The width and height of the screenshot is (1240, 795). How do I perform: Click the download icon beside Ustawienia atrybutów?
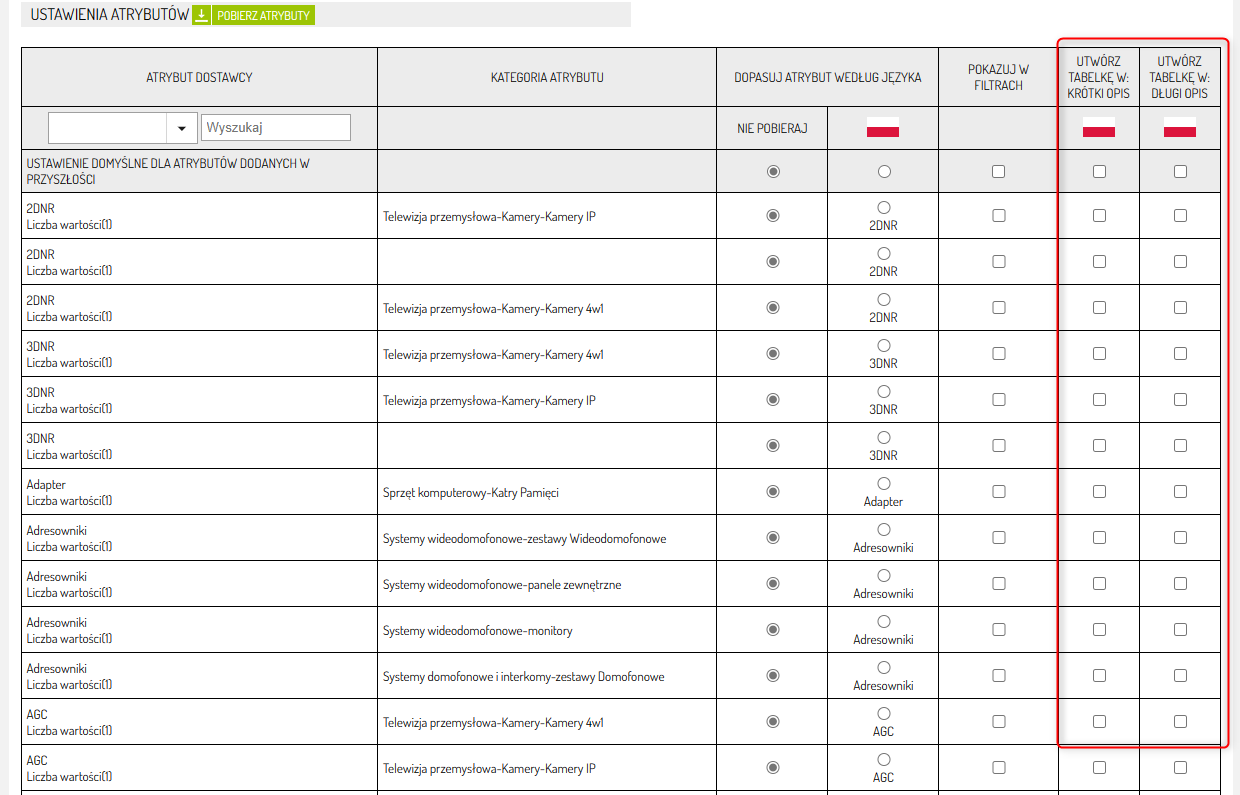point(201,15)
